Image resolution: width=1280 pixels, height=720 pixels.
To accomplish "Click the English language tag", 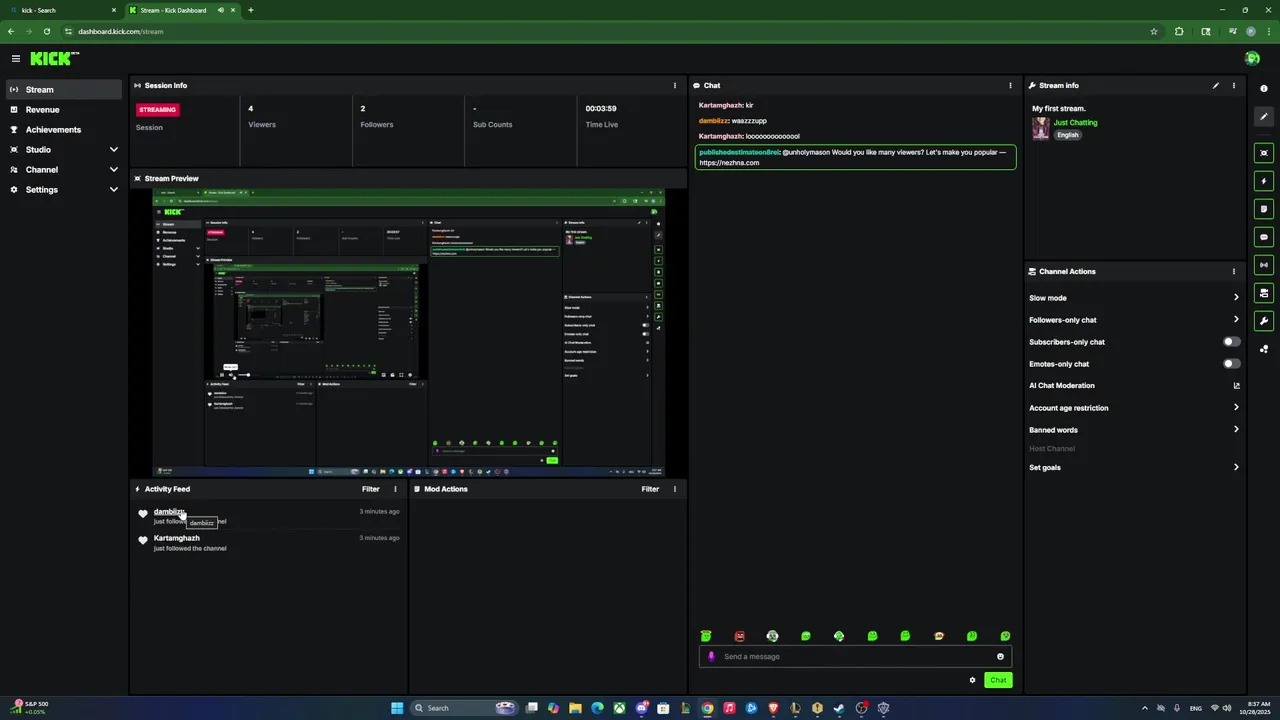I will (x=1069, y=135).
